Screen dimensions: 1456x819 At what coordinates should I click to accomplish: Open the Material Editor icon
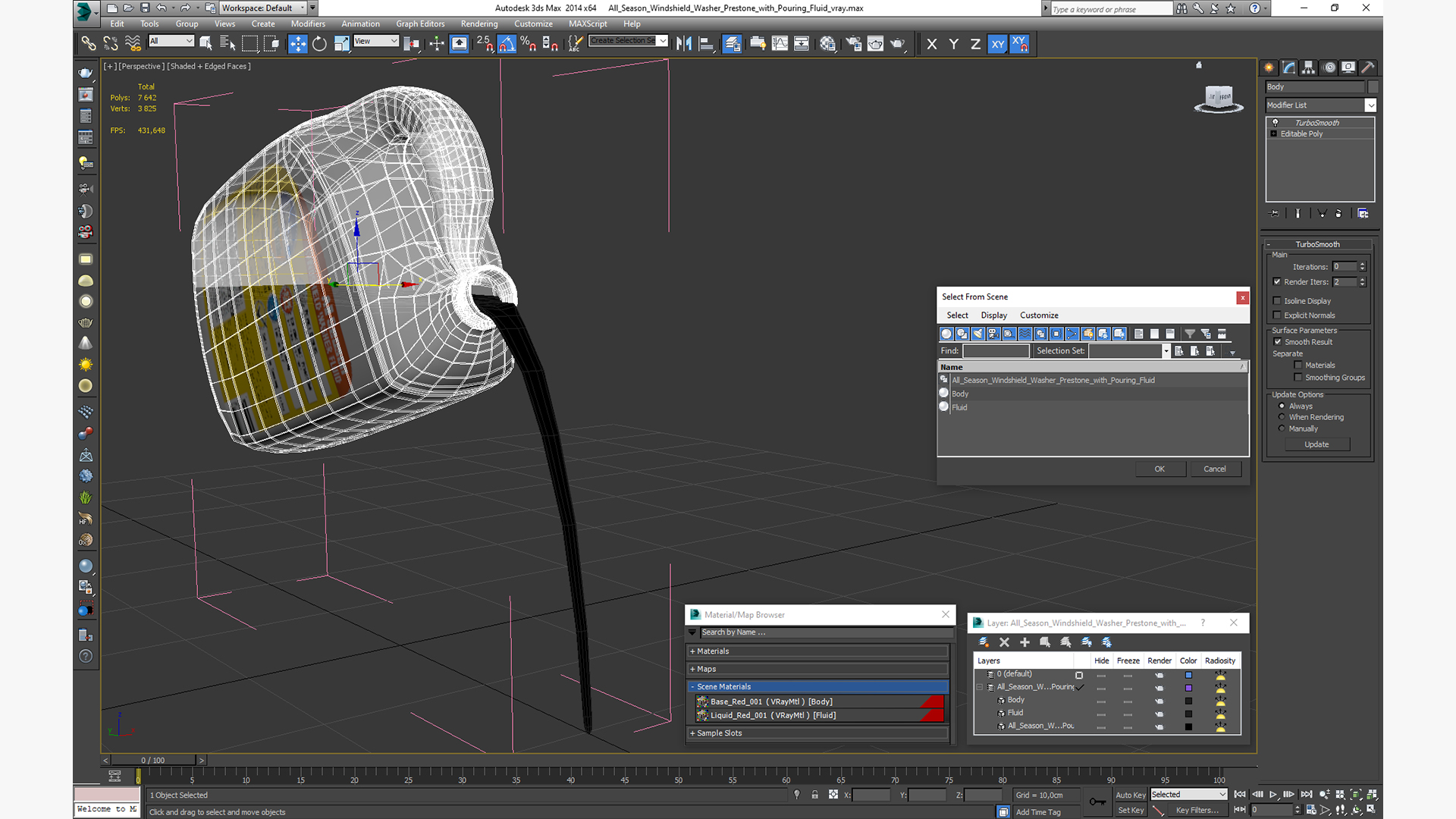tap(827, 44)
